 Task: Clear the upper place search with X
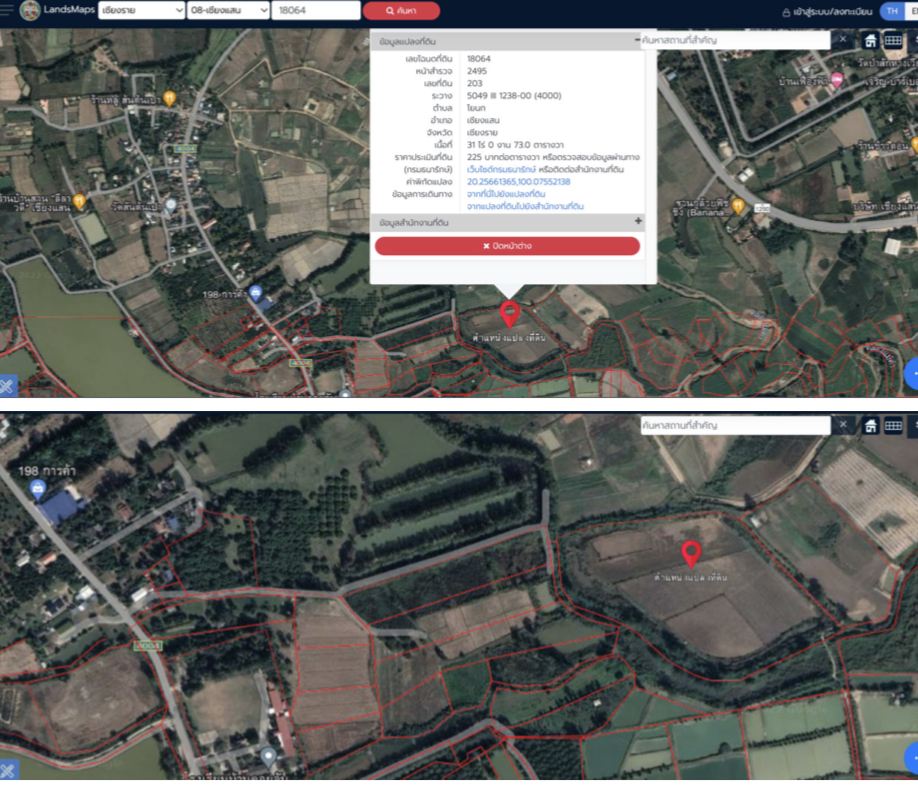843,40
